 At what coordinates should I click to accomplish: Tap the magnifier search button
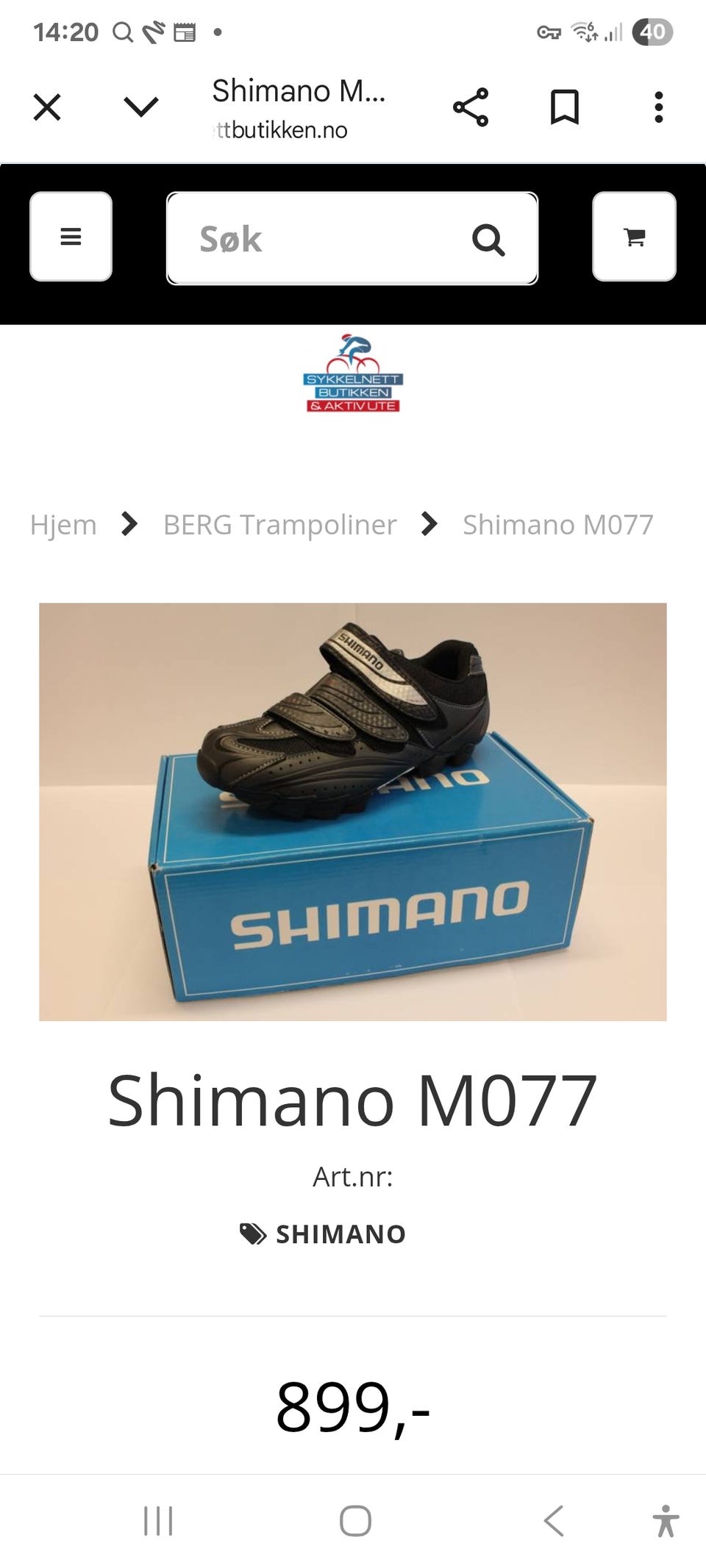(x=488, y=240)
